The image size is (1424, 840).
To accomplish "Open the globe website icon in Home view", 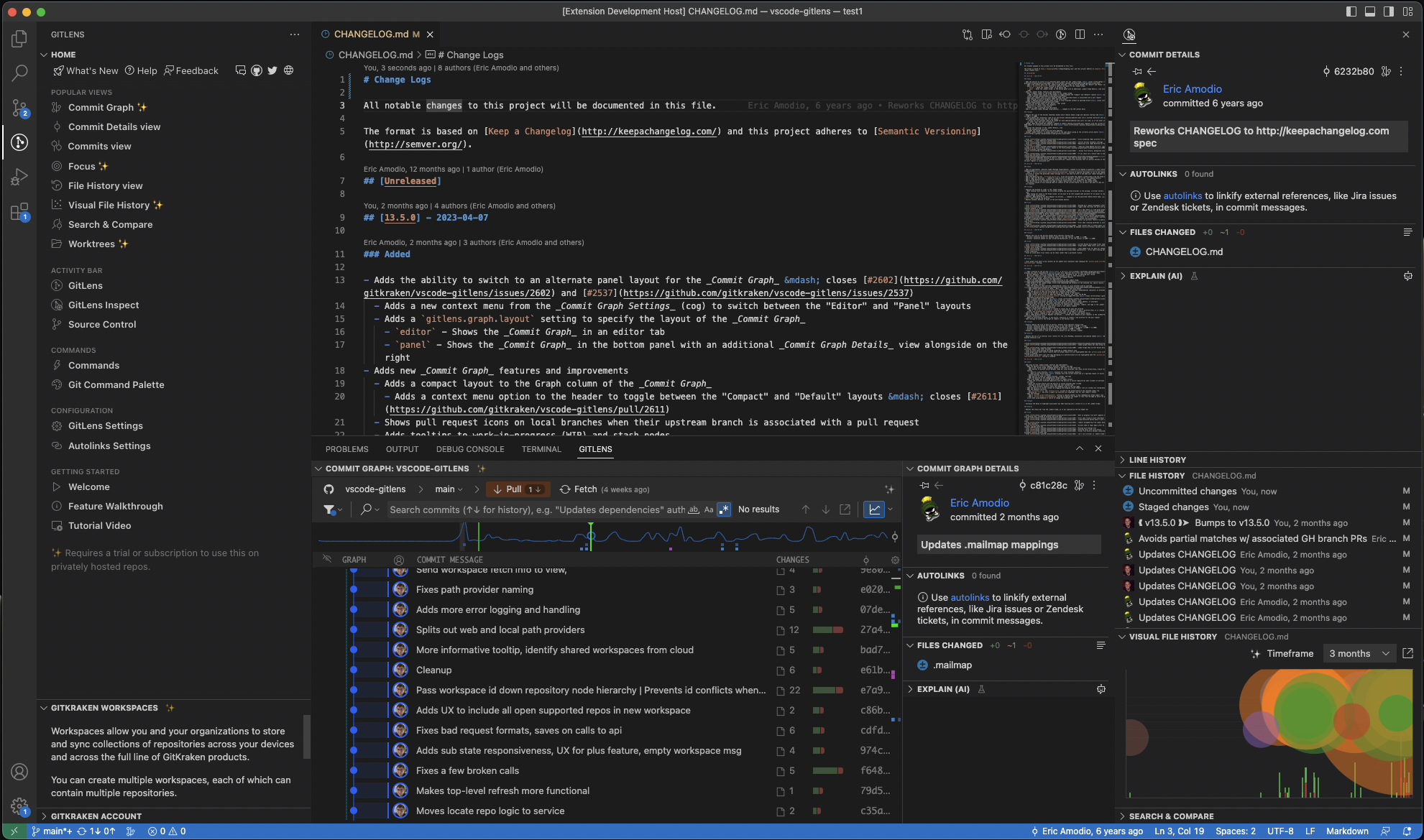I will click(288, 70).
